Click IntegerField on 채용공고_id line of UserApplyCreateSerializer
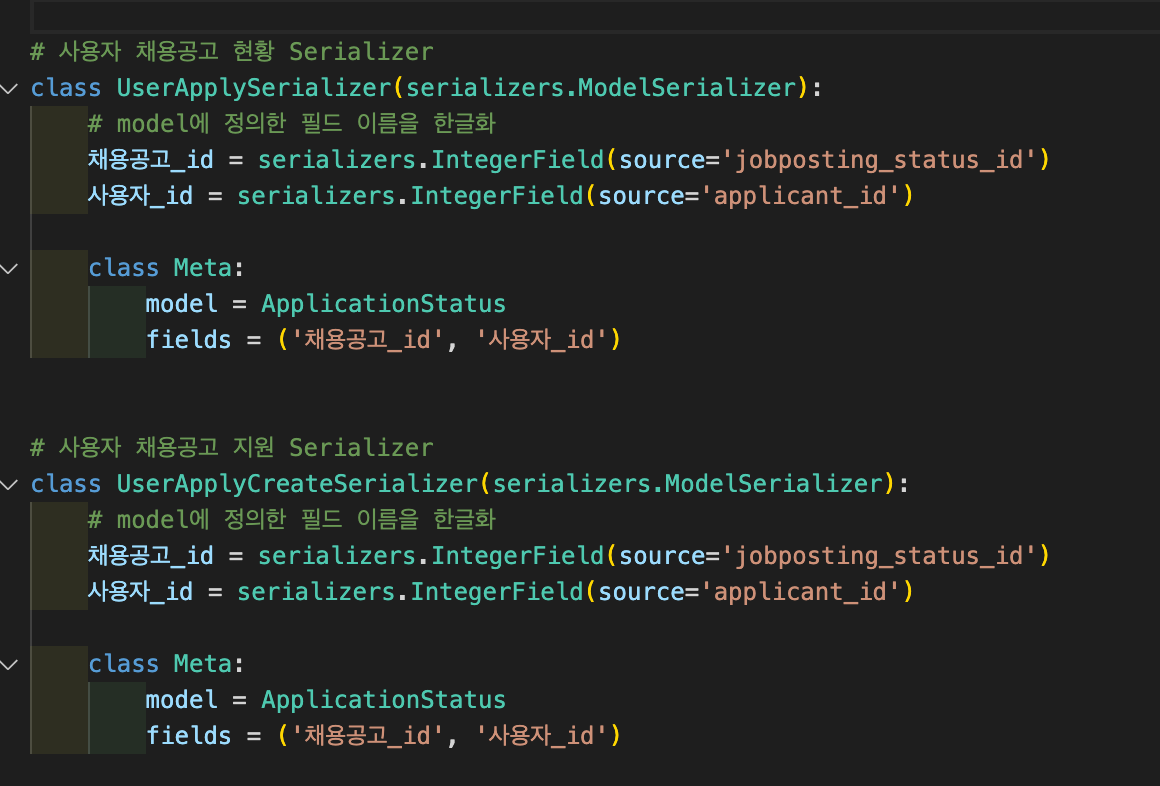Viewport: 1160px width, 786px height. (x=518, y=556)
